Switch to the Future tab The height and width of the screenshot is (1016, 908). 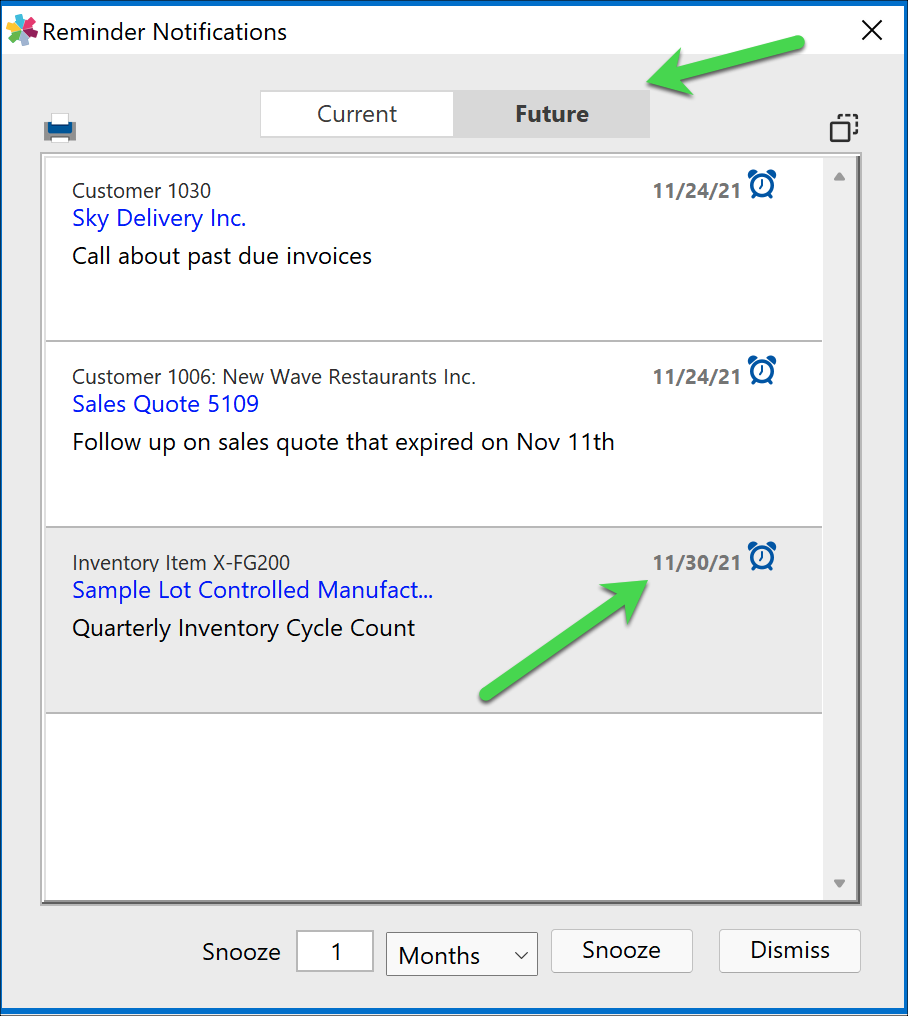[551, 113]
